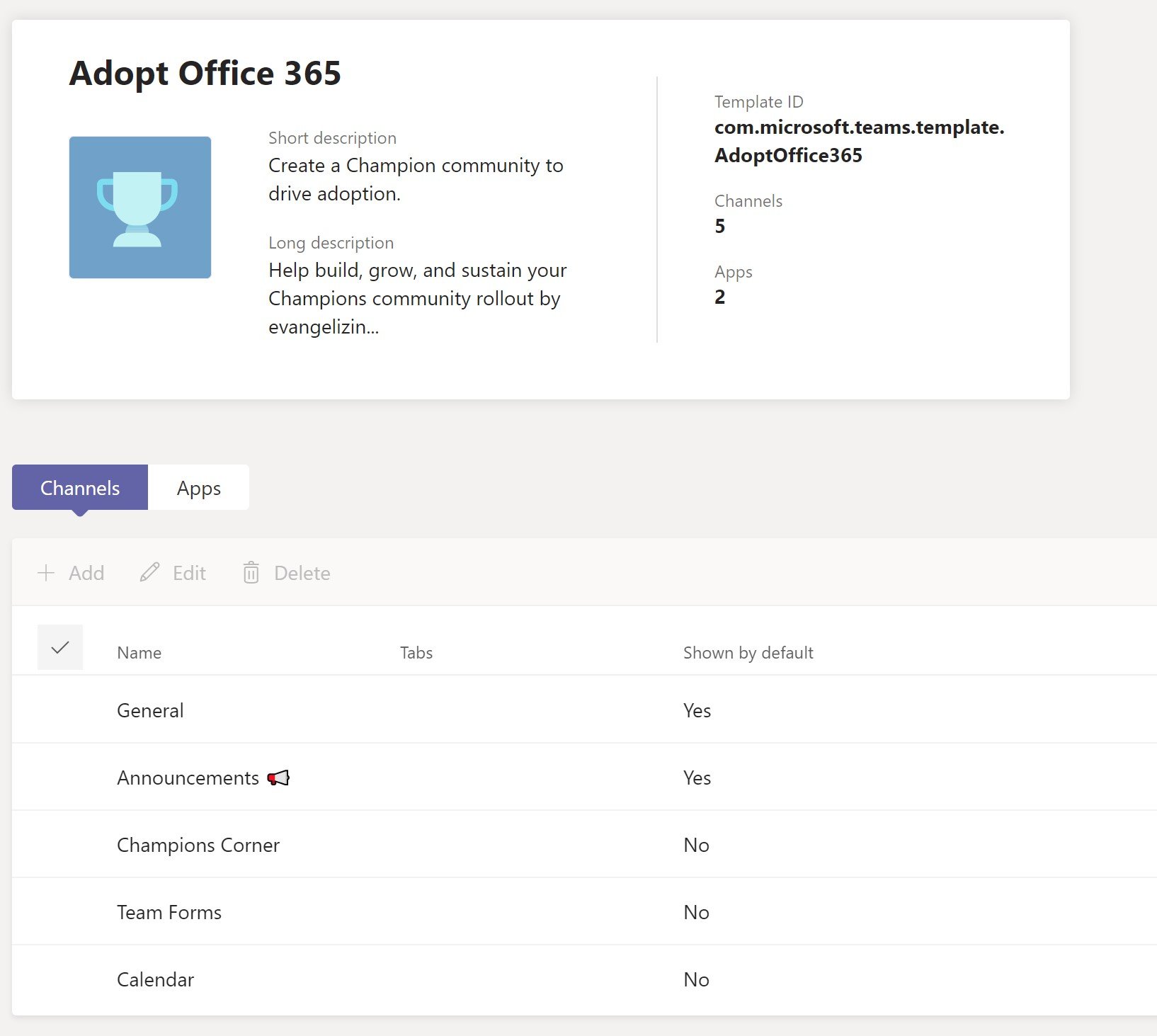Sort by the Name column header
The height and width of the screenshot is (1036, 1157).
coord(139,652)
